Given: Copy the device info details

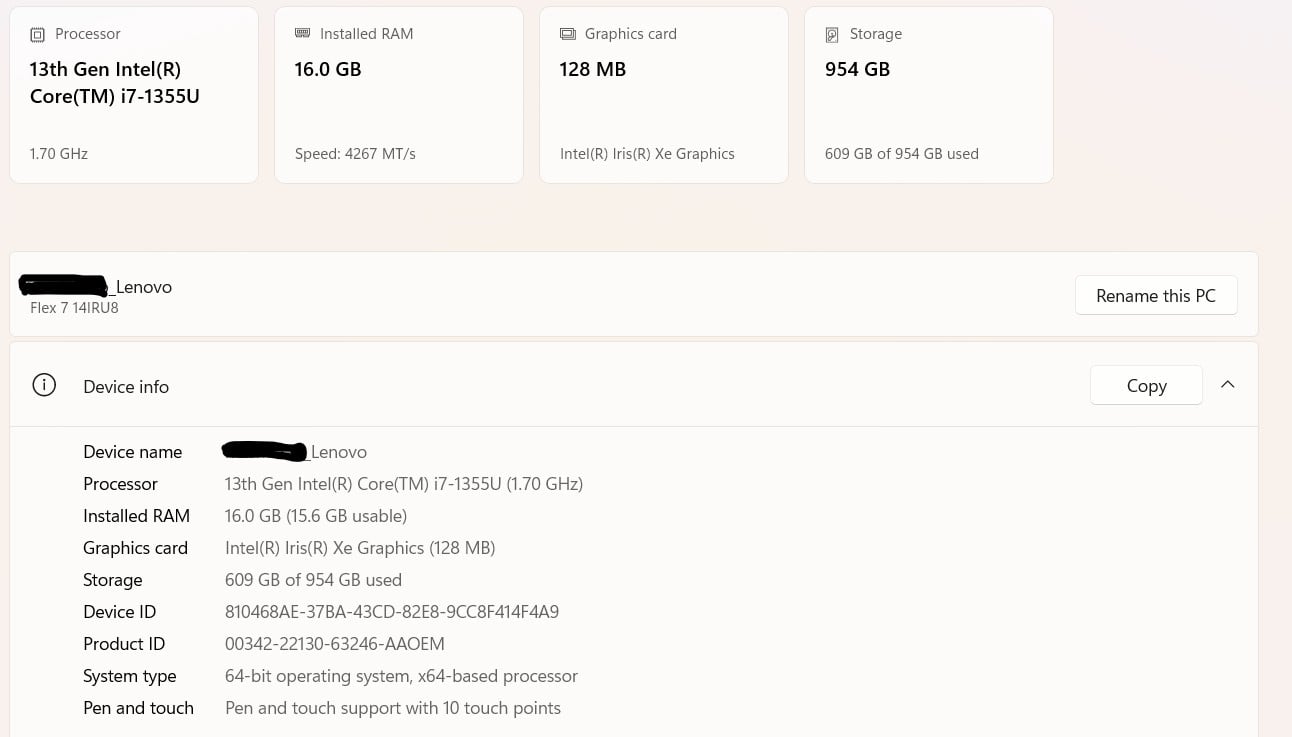Looking at the screenshot, I should 1146,385.
